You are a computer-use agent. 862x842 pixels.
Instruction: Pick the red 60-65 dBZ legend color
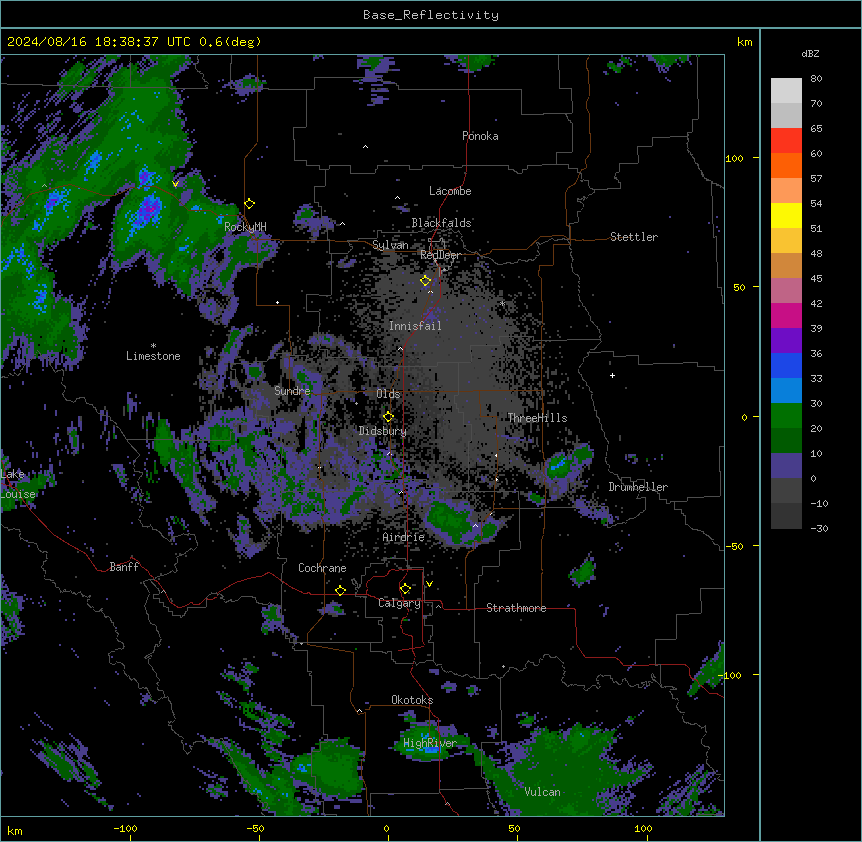(x=786, y=141)
